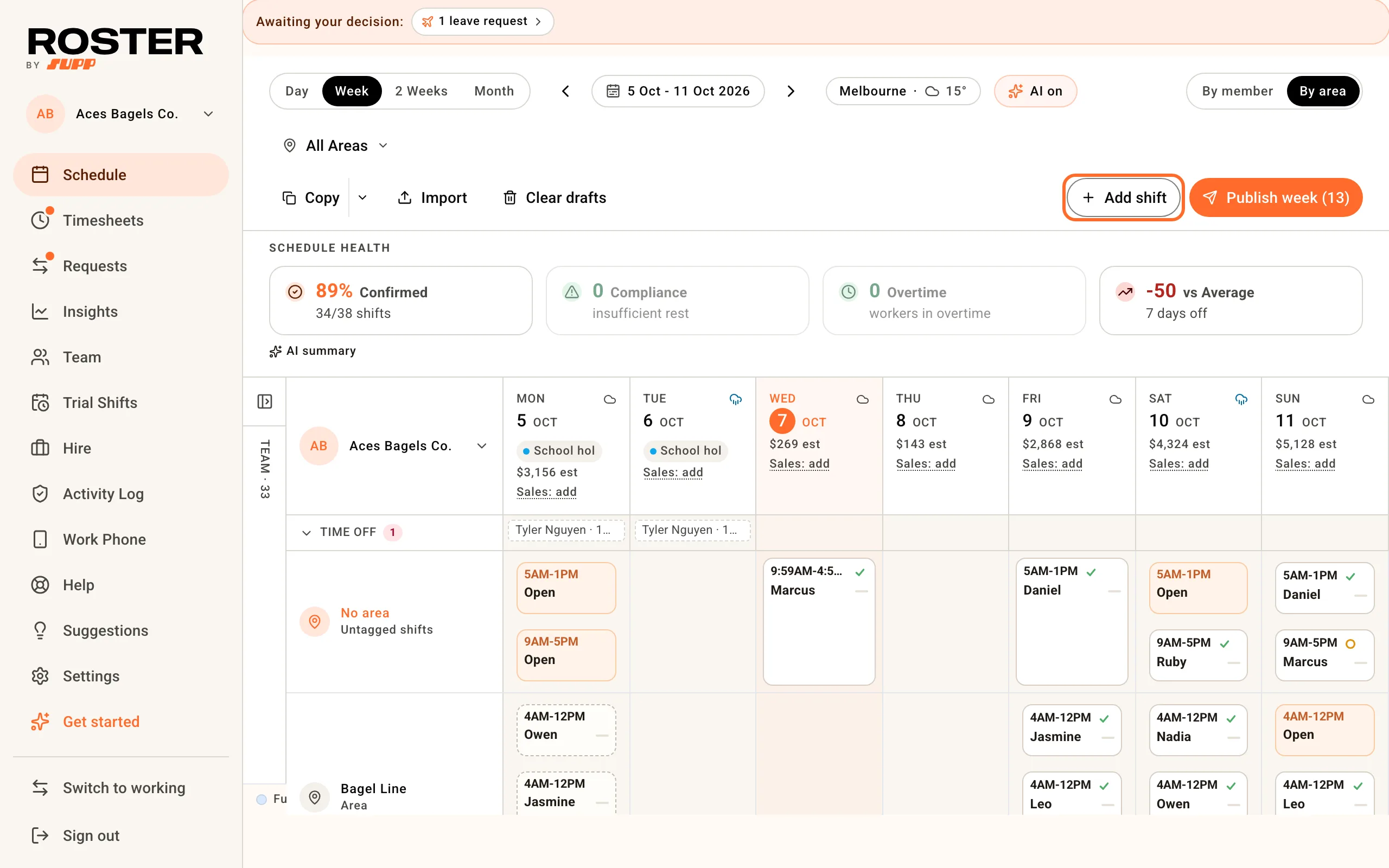Open Marcus 9:59AM shift on Wednesday
Screen dimensions: 1389x868
819,622
